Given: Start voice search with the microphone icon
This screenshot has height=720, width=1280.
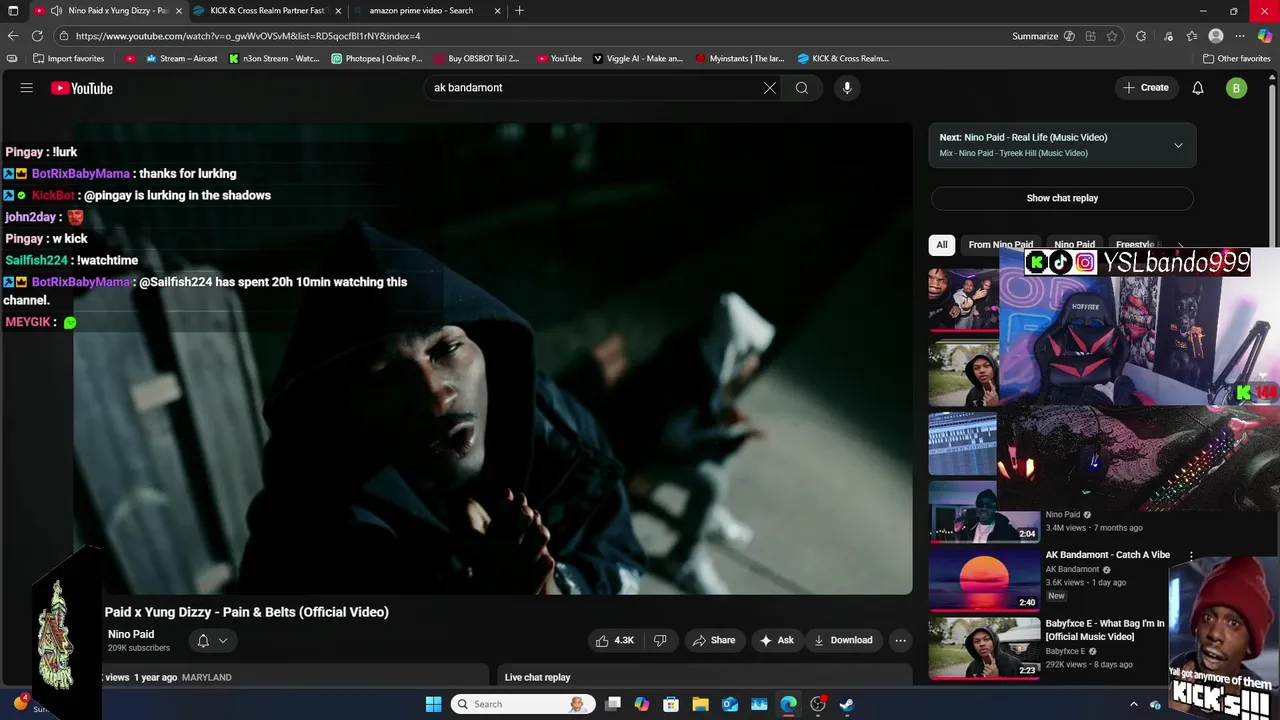Looking at the screenshot, I should (x=847, y=88).
